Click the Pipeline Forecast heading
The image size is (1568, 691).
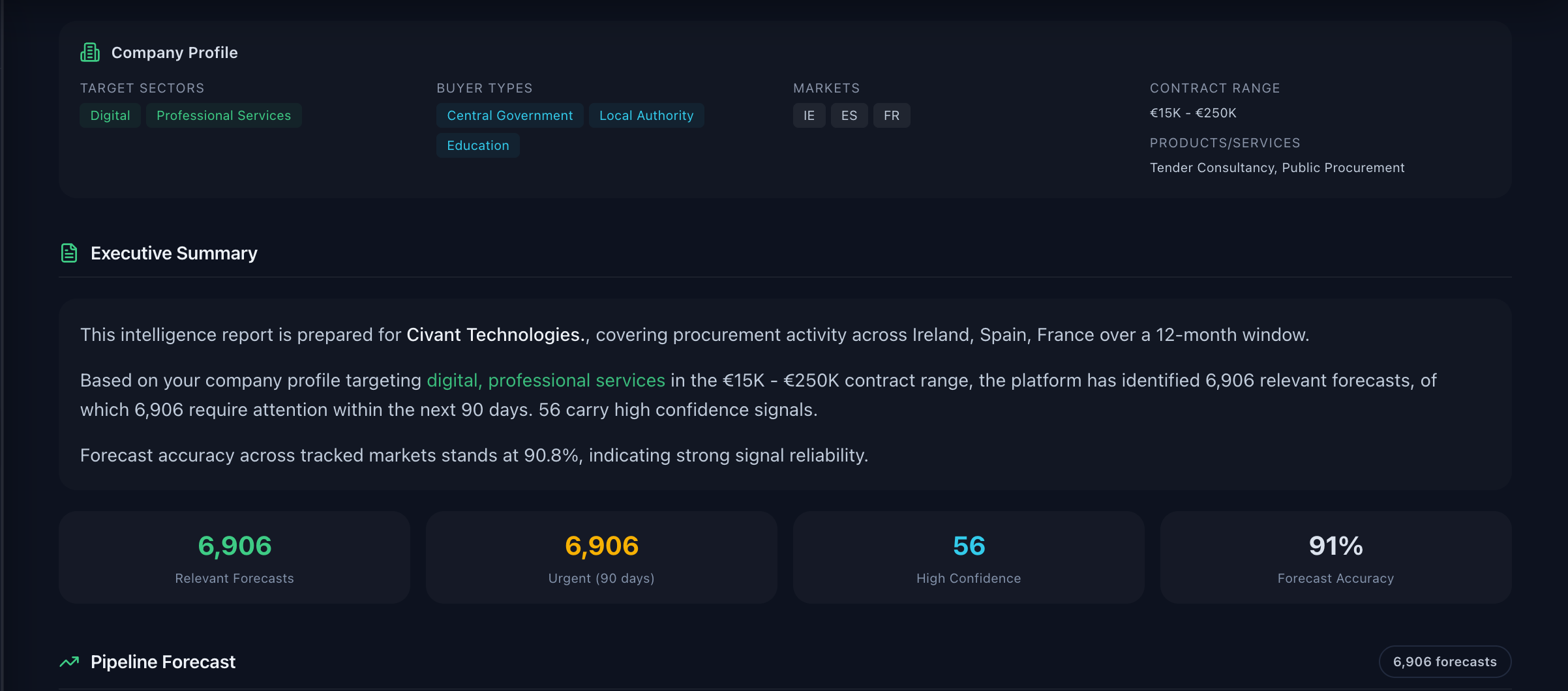click(163, 662)
